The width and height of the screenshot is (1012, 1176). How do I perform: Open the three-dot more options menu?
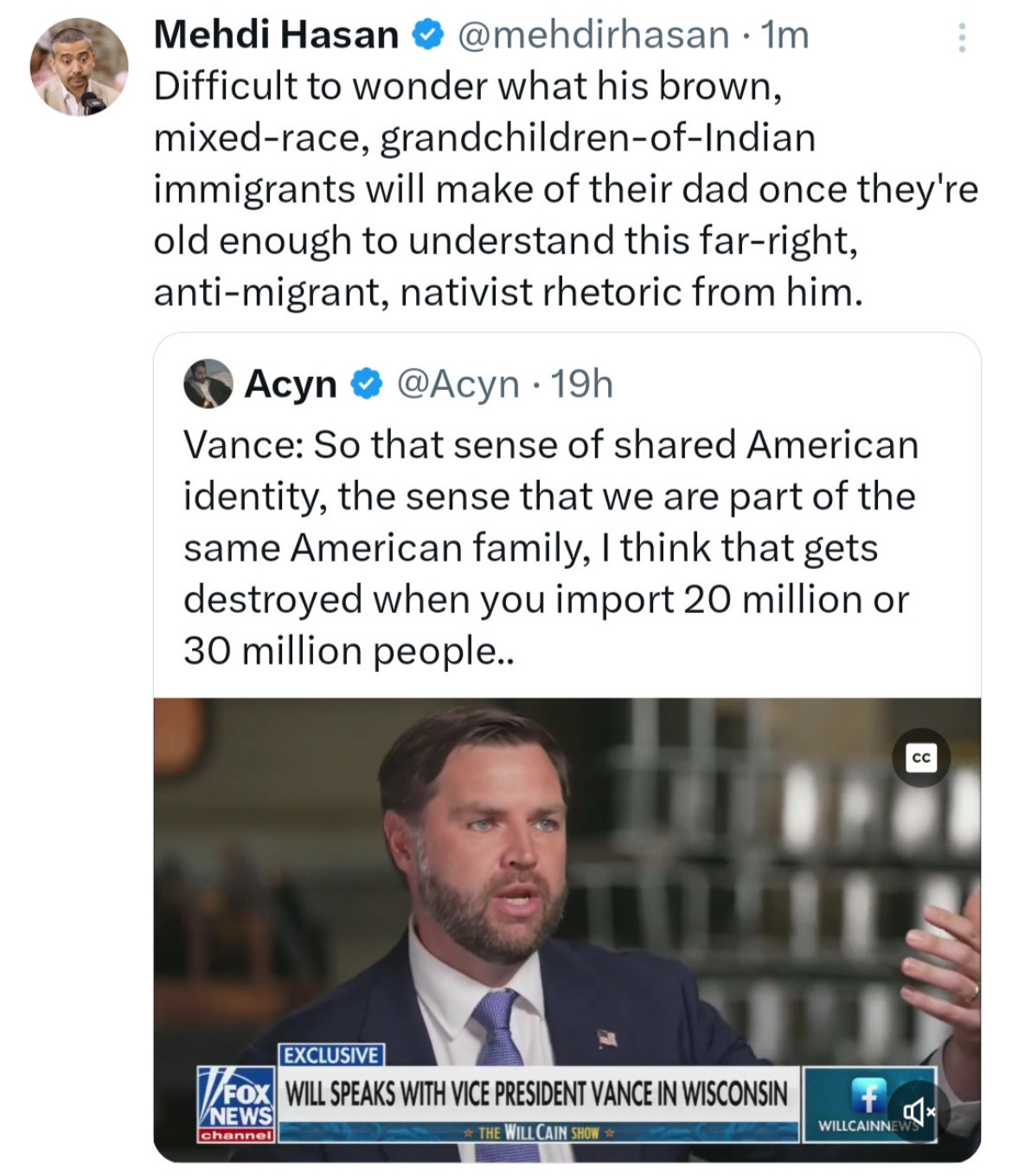[961, 37]
